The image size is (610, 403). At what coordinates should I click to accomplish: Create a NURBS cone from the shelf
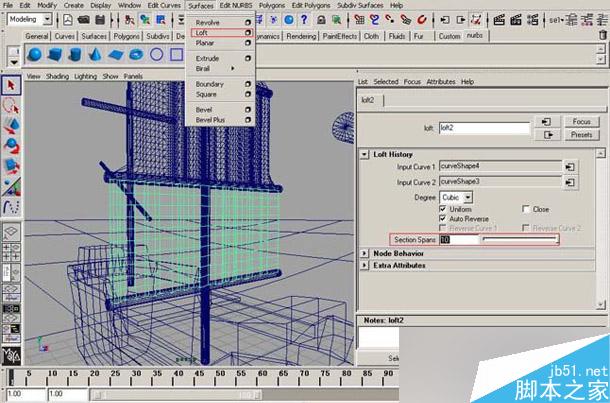point(95,54)
